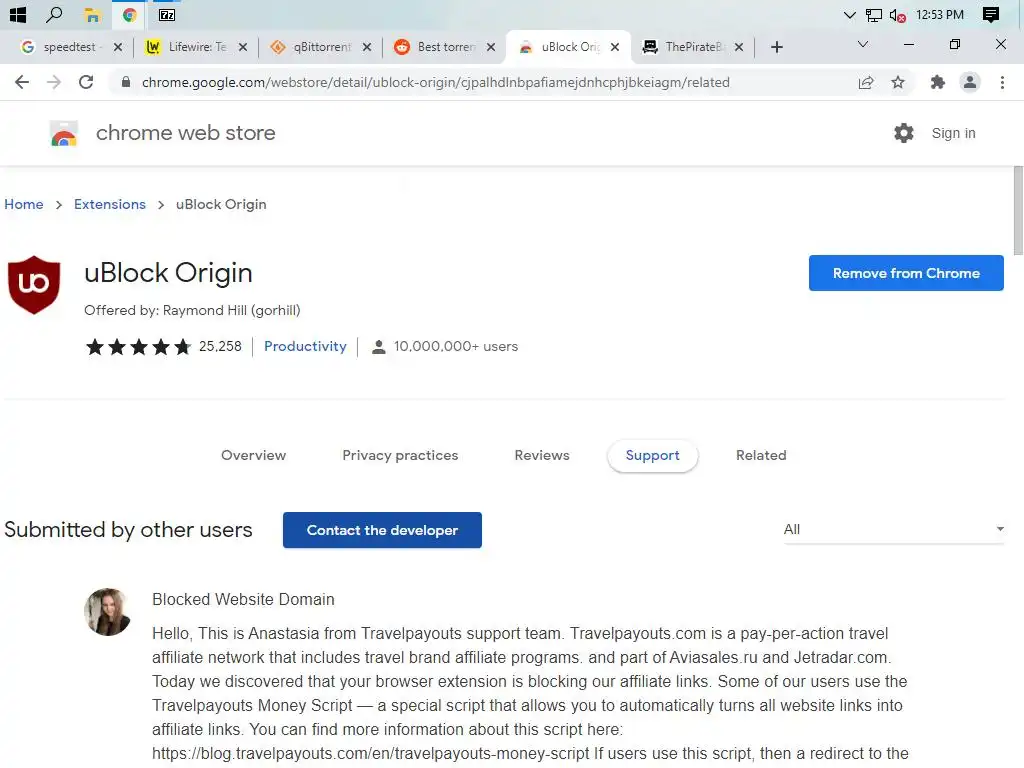Open the Productivity category link

[305, 346]
